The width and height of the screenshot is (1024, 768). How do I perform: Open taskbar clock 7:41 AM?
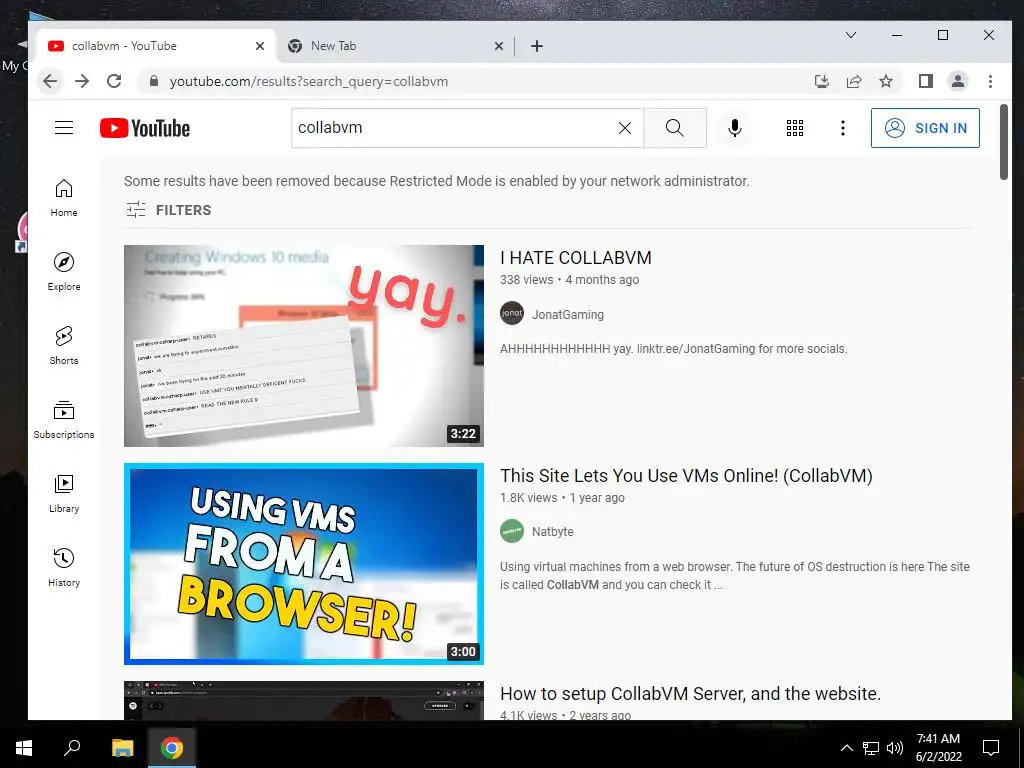tap(938, 748)
